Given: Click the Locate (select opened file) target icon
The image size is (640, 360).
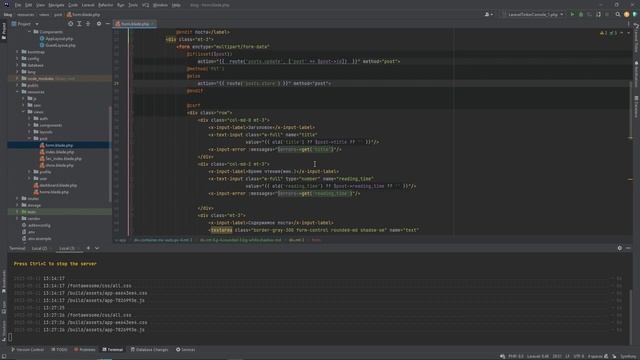Looking at the screenshot, I should pyautogui.click(x=71, y=24).
